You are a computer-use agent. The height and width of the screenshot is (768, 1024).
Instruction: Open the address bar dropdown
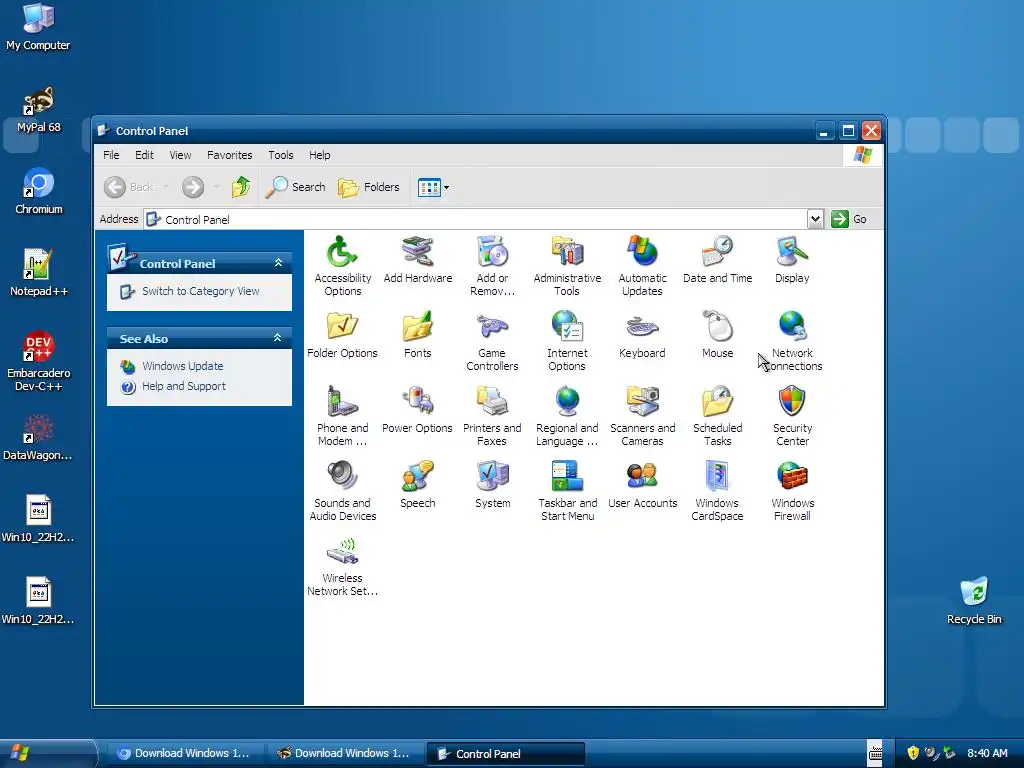(x=815, y=219)
